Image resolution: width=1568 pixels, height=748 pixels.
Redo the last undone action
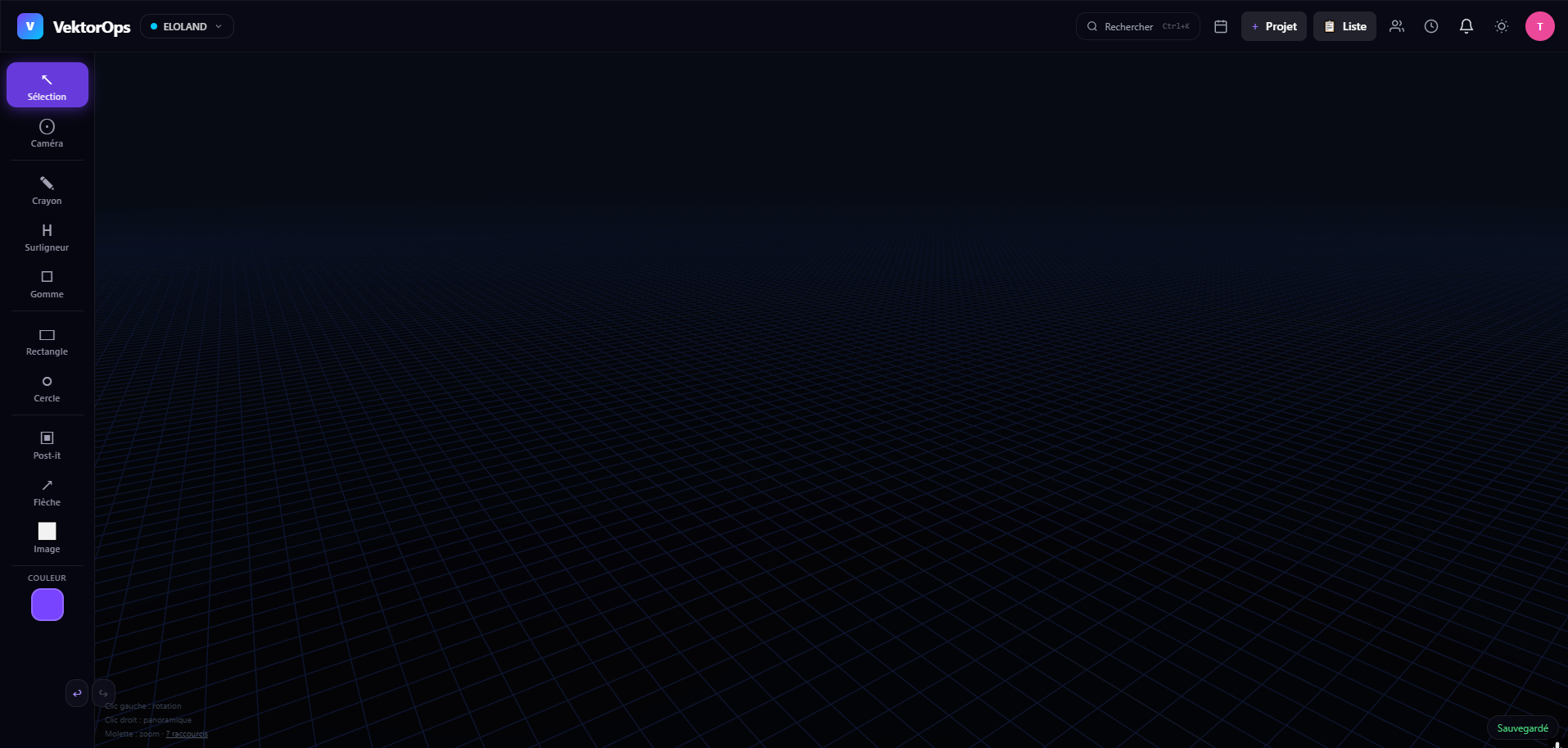pos(103,693)
